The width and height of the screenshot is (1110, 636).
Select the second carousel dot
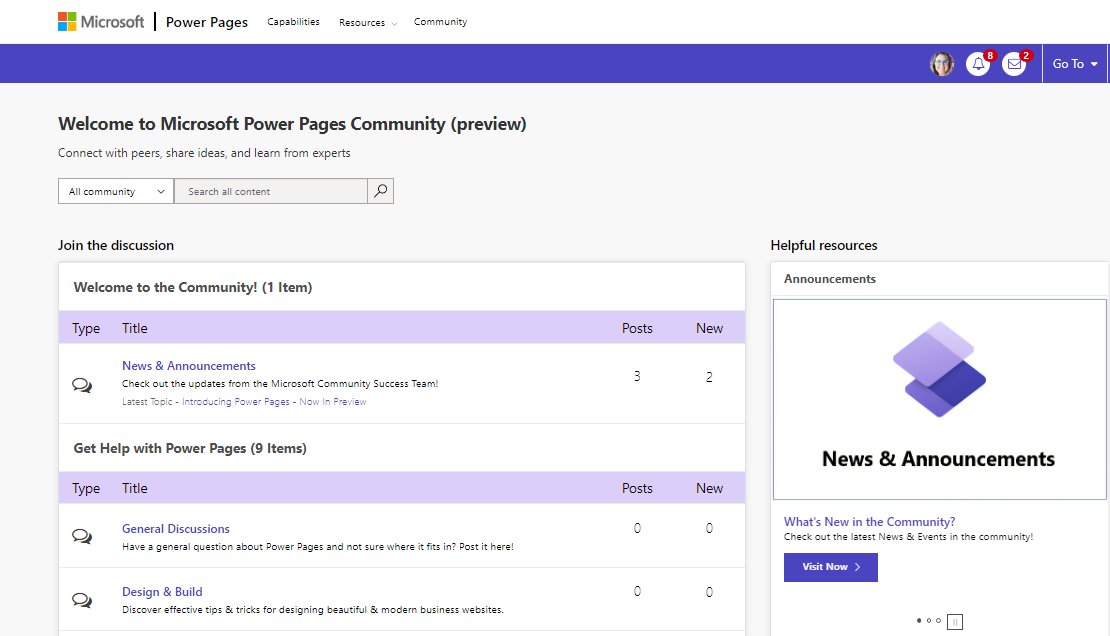tap(929, 620)
